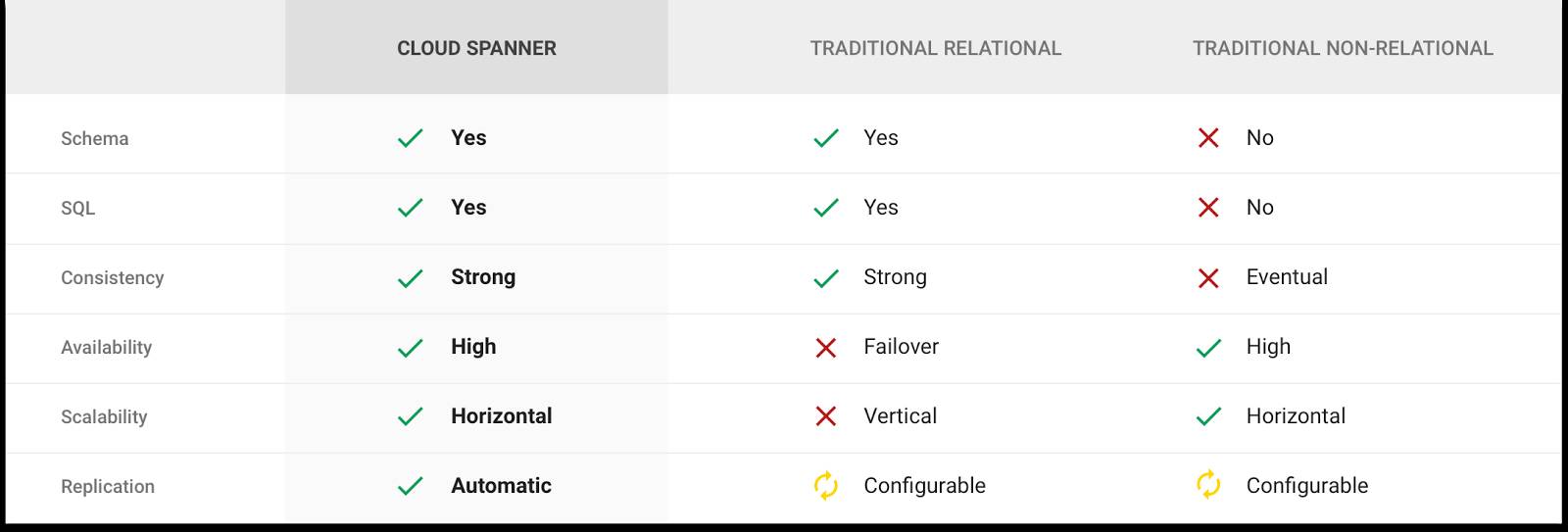Click the green checkmark beside Non-Relational Horizontal
This screenshot has width=1568, height=532.
1208,417
